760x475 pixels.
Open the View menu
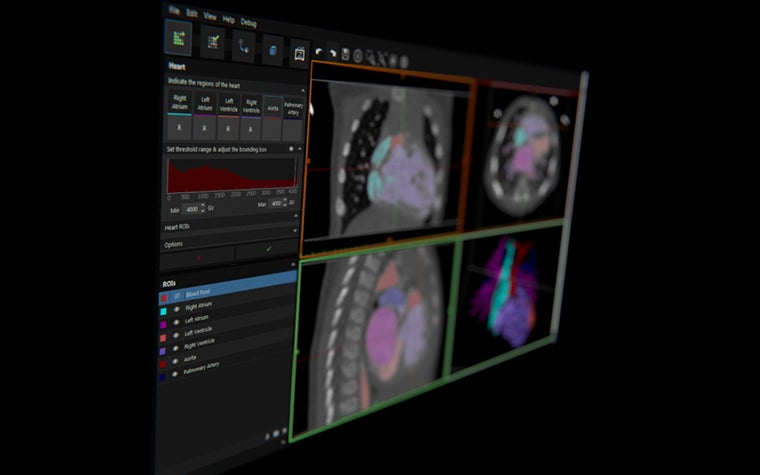210,16
